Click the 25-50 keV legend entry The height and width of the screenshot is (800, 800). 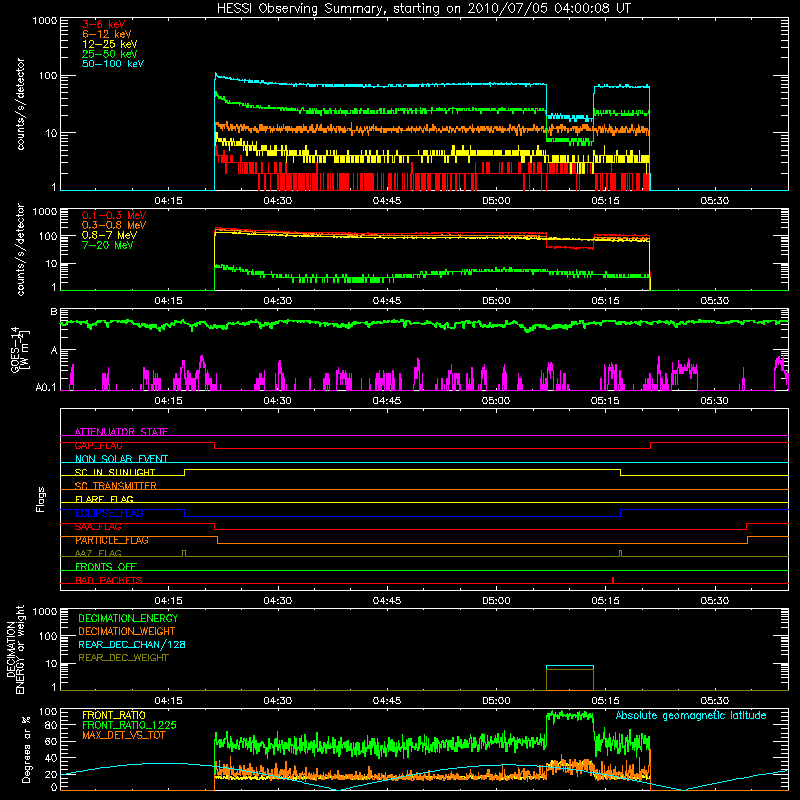(109, 54)
